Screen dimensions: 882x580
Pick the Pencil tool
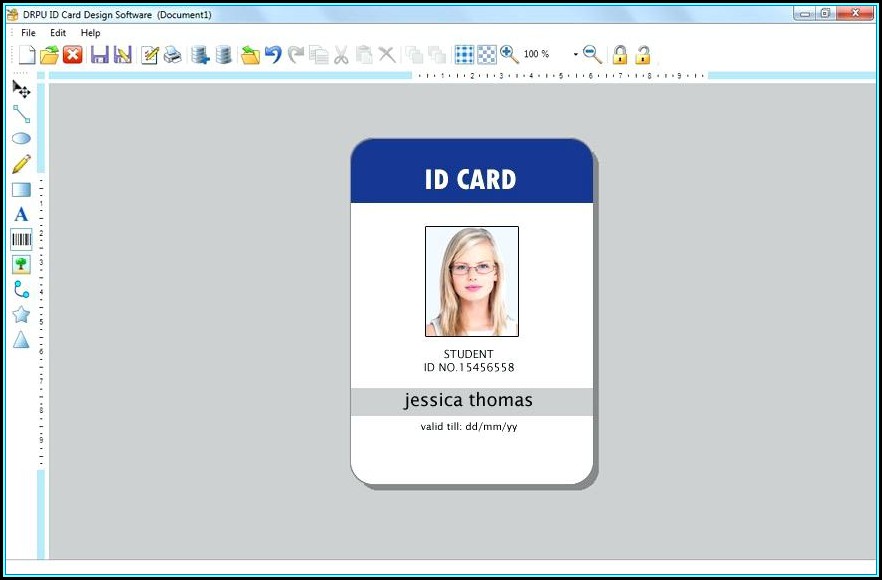coord(21,164)
